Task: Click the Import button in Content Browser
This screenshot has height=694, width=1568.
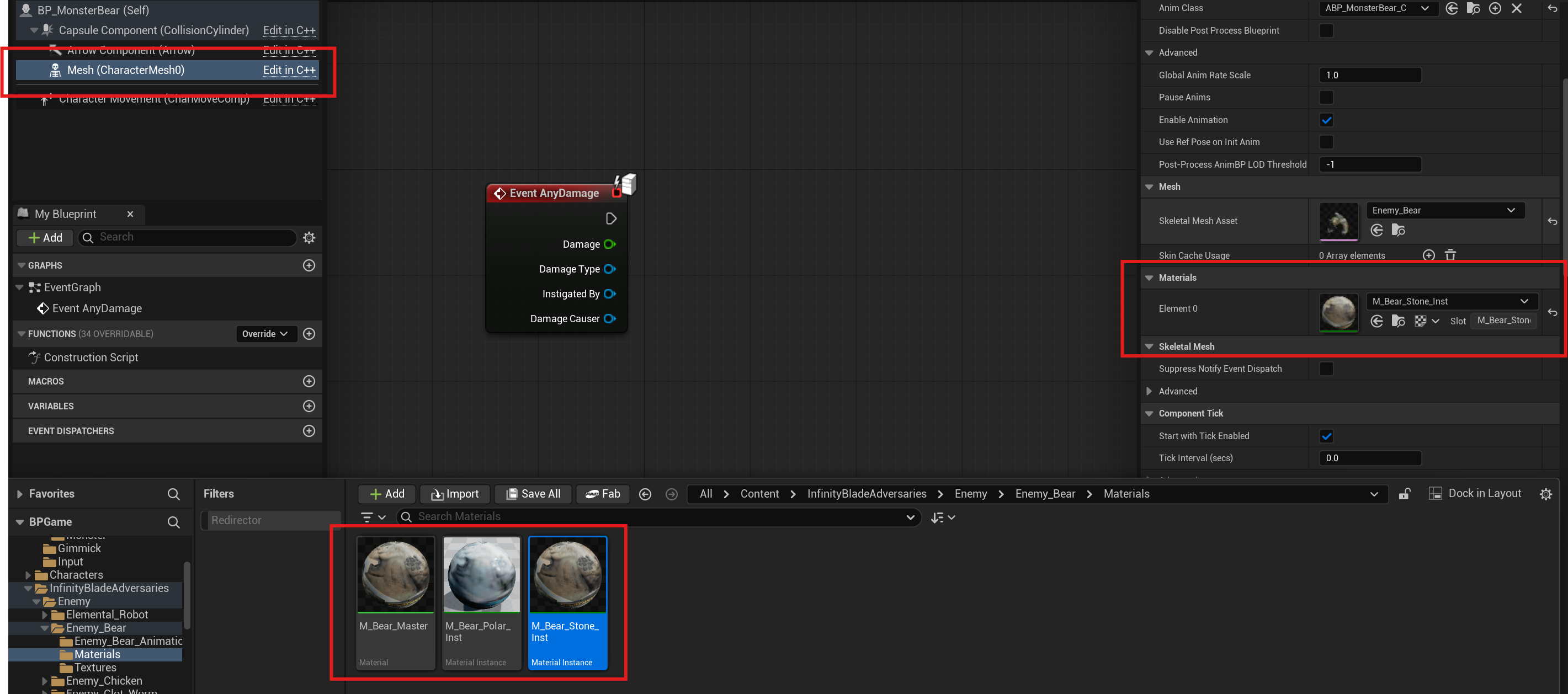Action: [x=455, y=494]
